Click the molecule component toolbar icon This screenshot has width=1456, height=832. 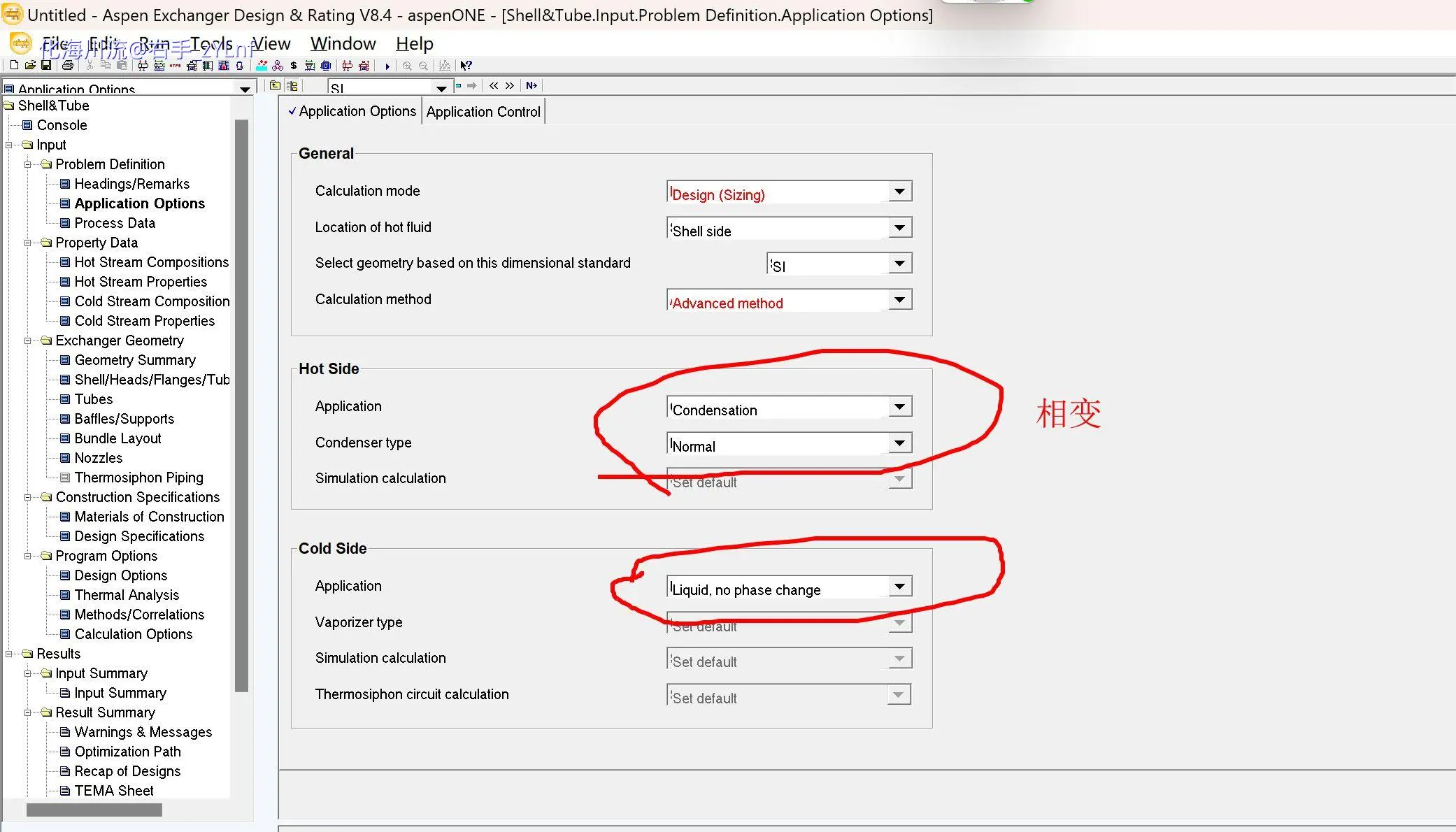coord(278,66)
